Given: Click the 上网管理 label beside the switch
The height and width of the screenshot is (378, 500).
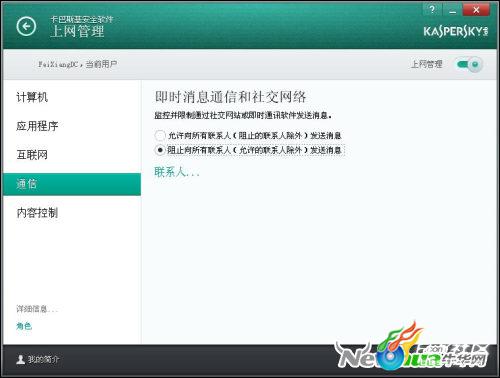Looking at the screenshot, I should point(426,64).
